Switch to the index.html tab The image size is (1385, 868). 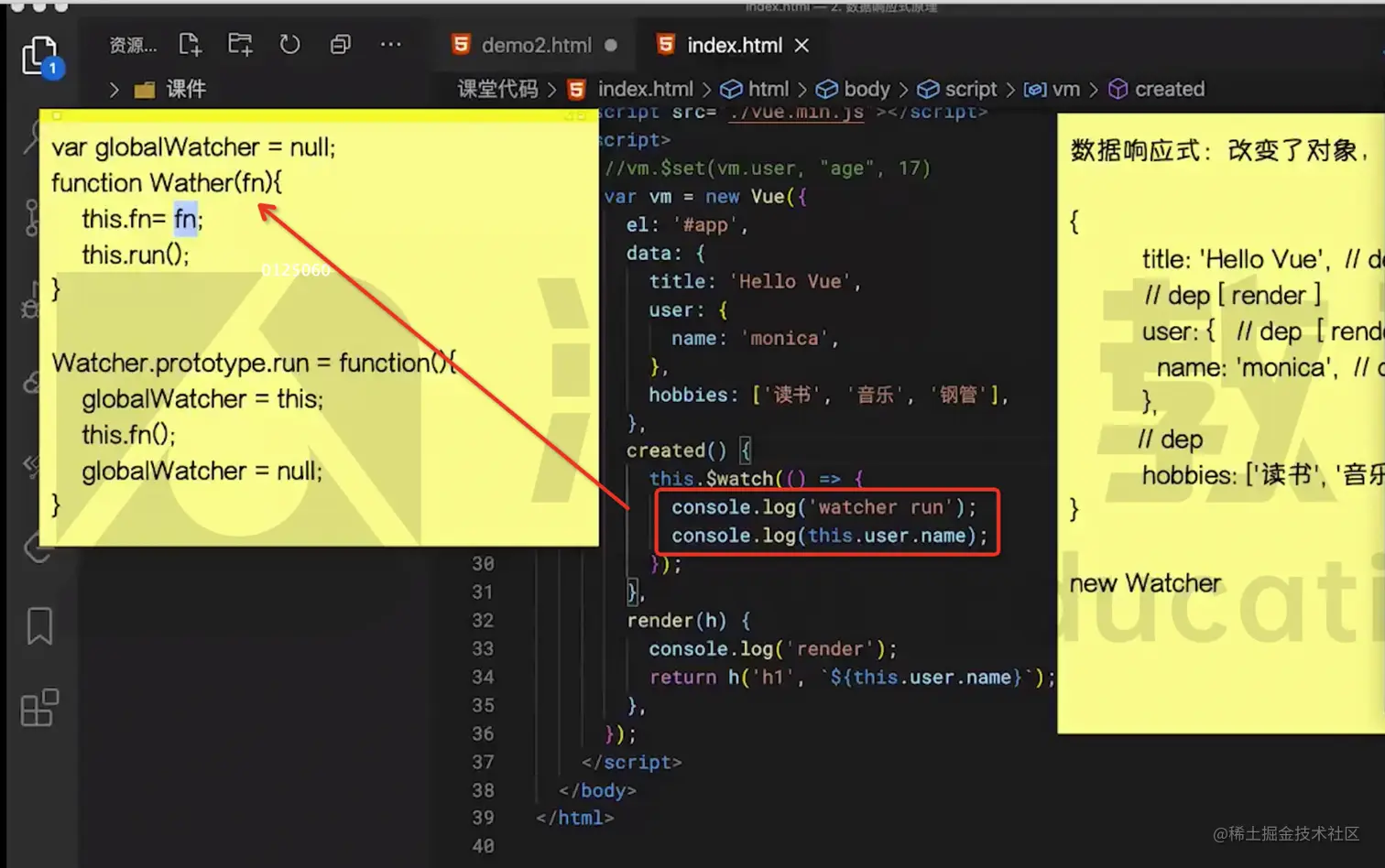click(735, 45)
